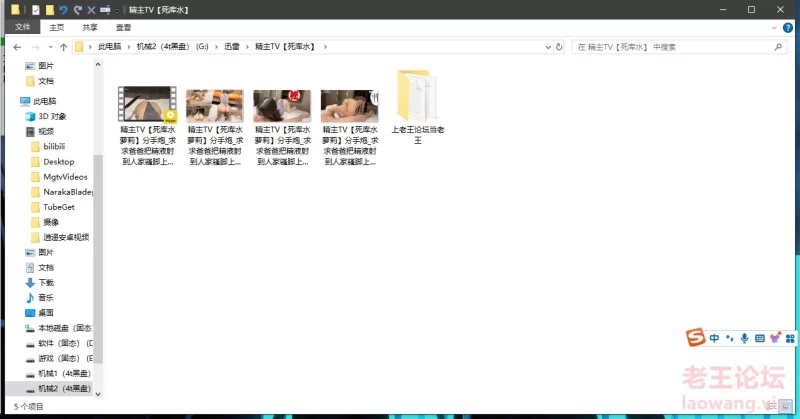Expand the ribbon with the chevron
This screenshot has width=800, height=419.
click(774, 28)
